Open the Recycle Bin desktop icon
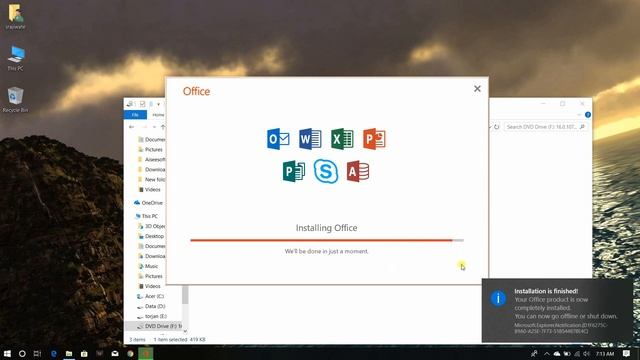Screen dimensions: 640x360 pos(15,100)
